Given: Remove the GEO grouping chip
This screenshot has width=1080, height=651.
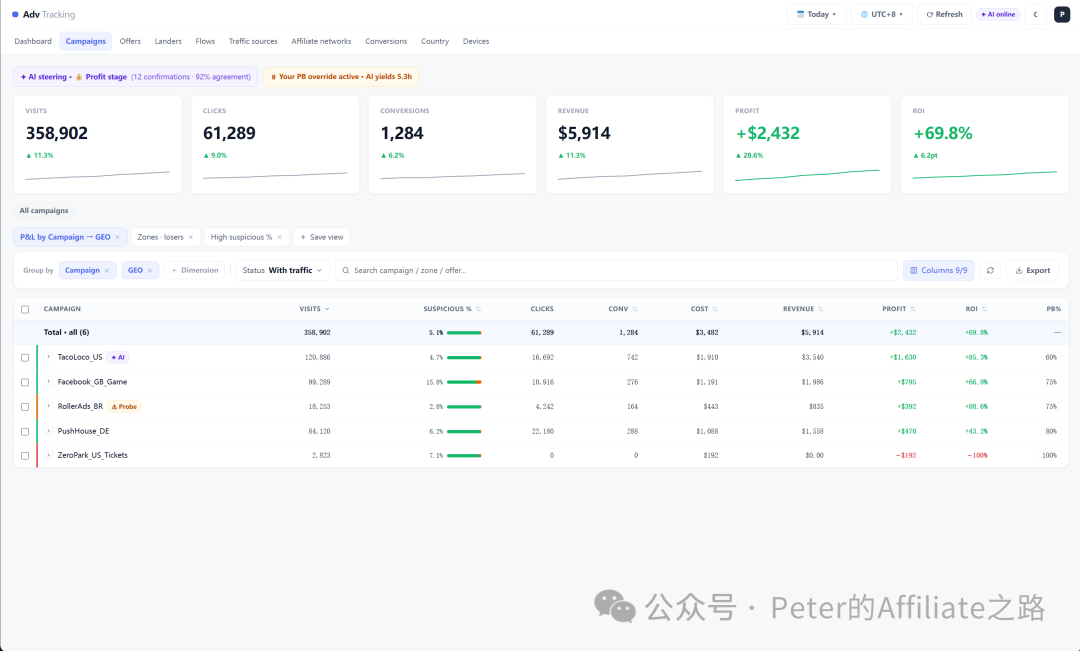Looking at the screenshot, I should (x=149, y=271).
